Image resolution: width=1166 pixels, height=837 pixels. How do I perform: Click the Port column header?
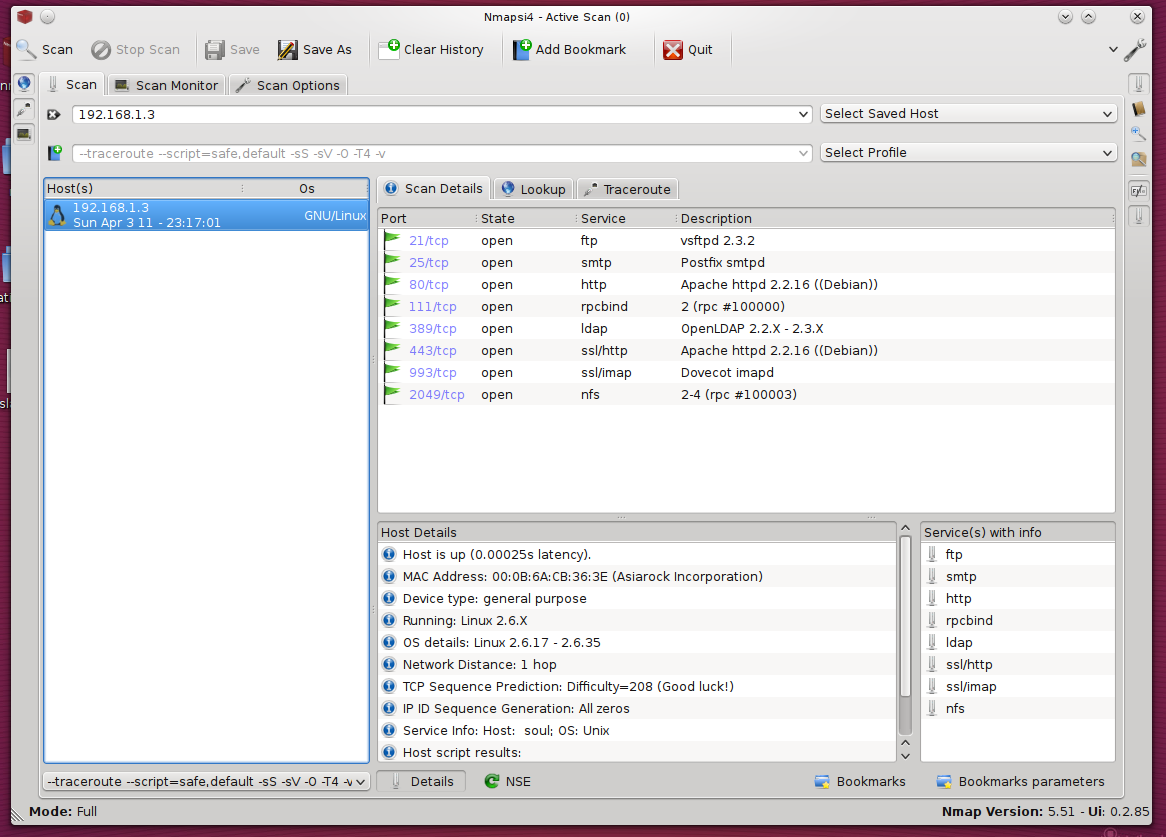click(427, 219)
